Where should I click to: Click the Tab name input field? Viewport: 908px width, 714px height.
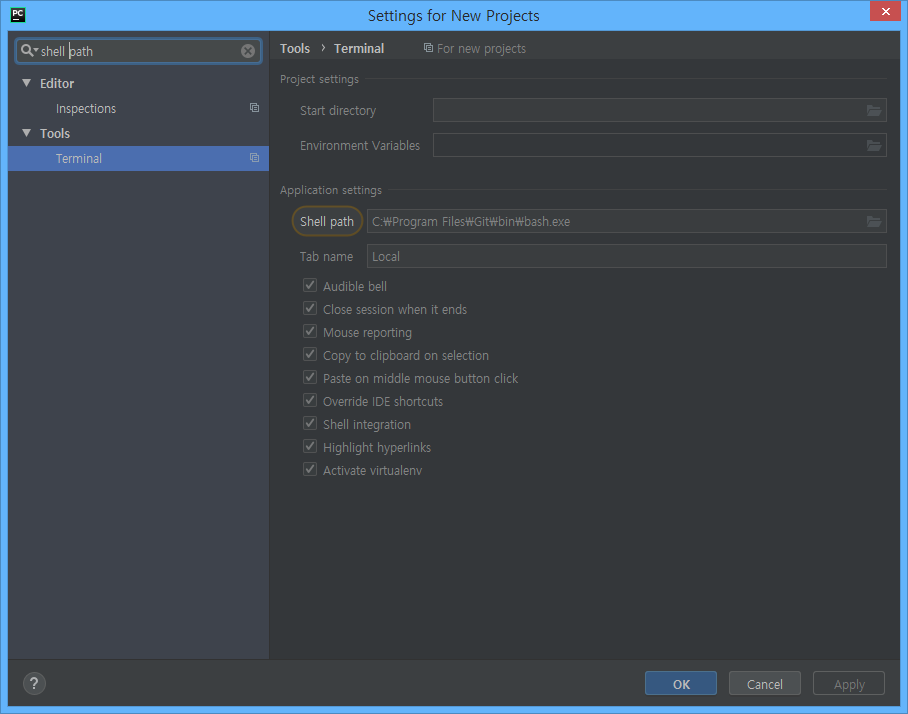point(627,256)
